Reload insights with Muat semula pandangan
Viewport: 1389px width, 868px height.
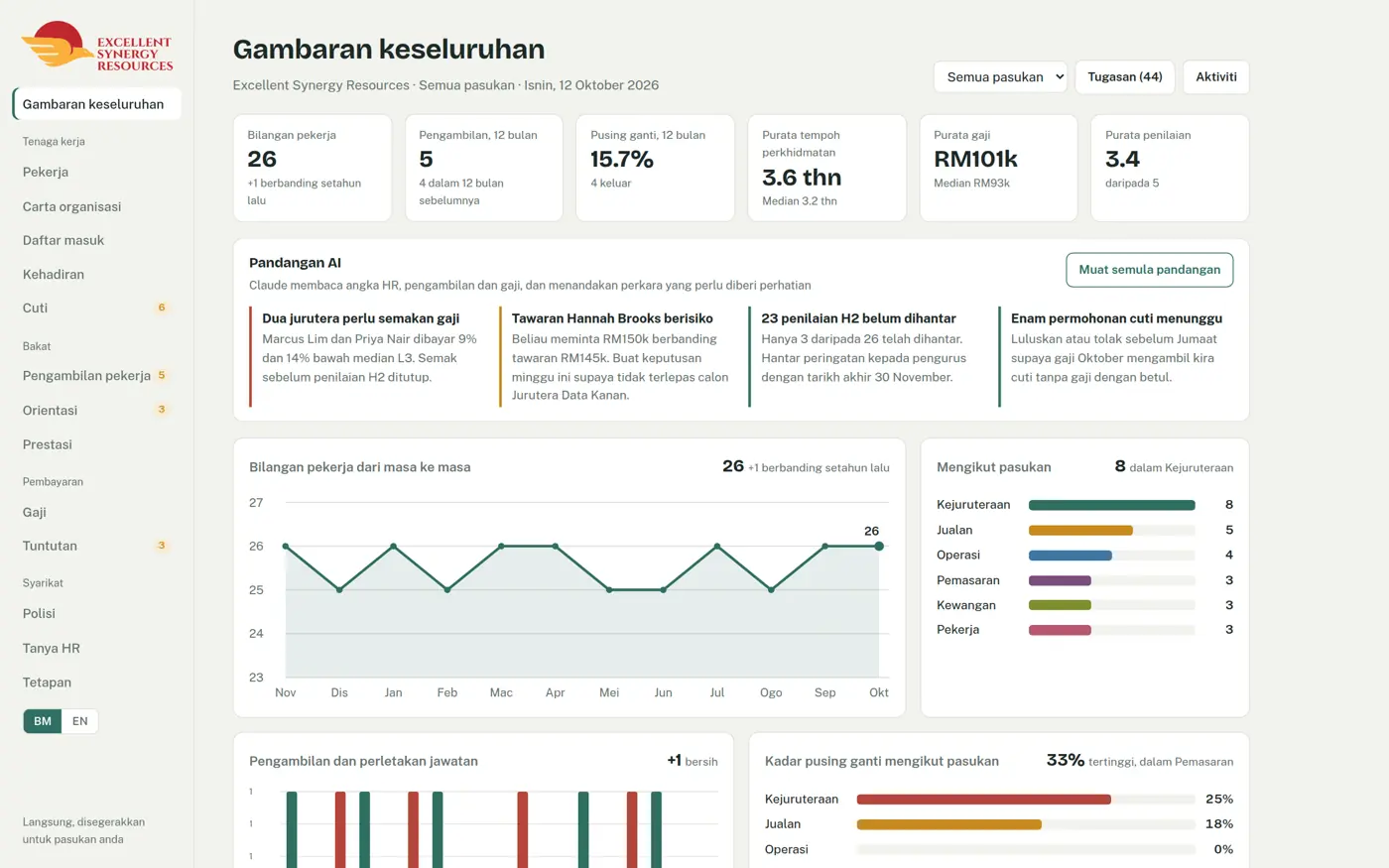pos(1150,270)
